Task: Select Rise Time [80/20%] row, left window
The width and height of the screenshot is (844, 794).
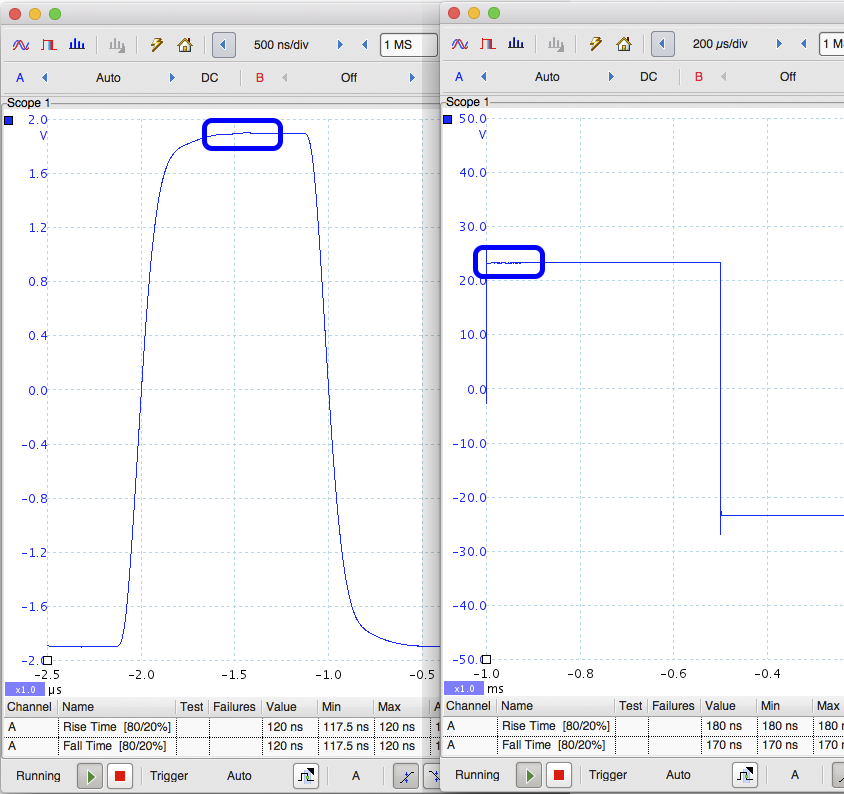Action: pos(220,727)
